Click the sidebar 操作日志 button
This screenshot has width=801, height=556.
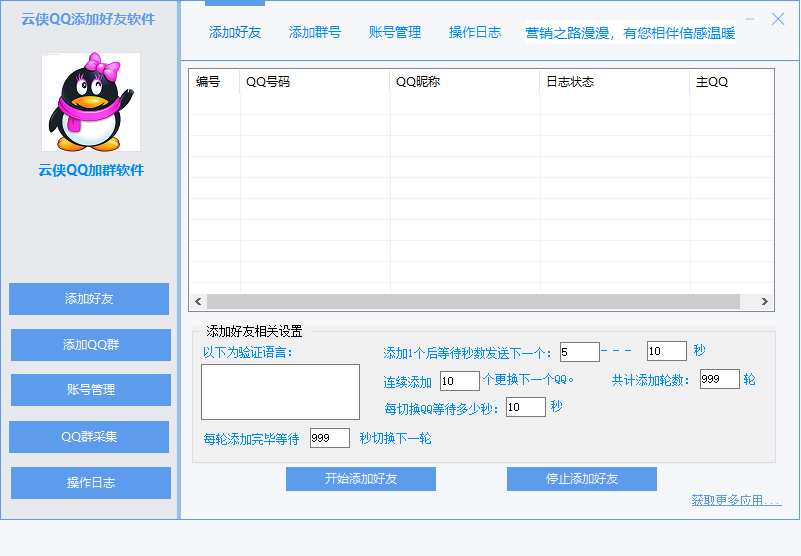click(91, 483)
